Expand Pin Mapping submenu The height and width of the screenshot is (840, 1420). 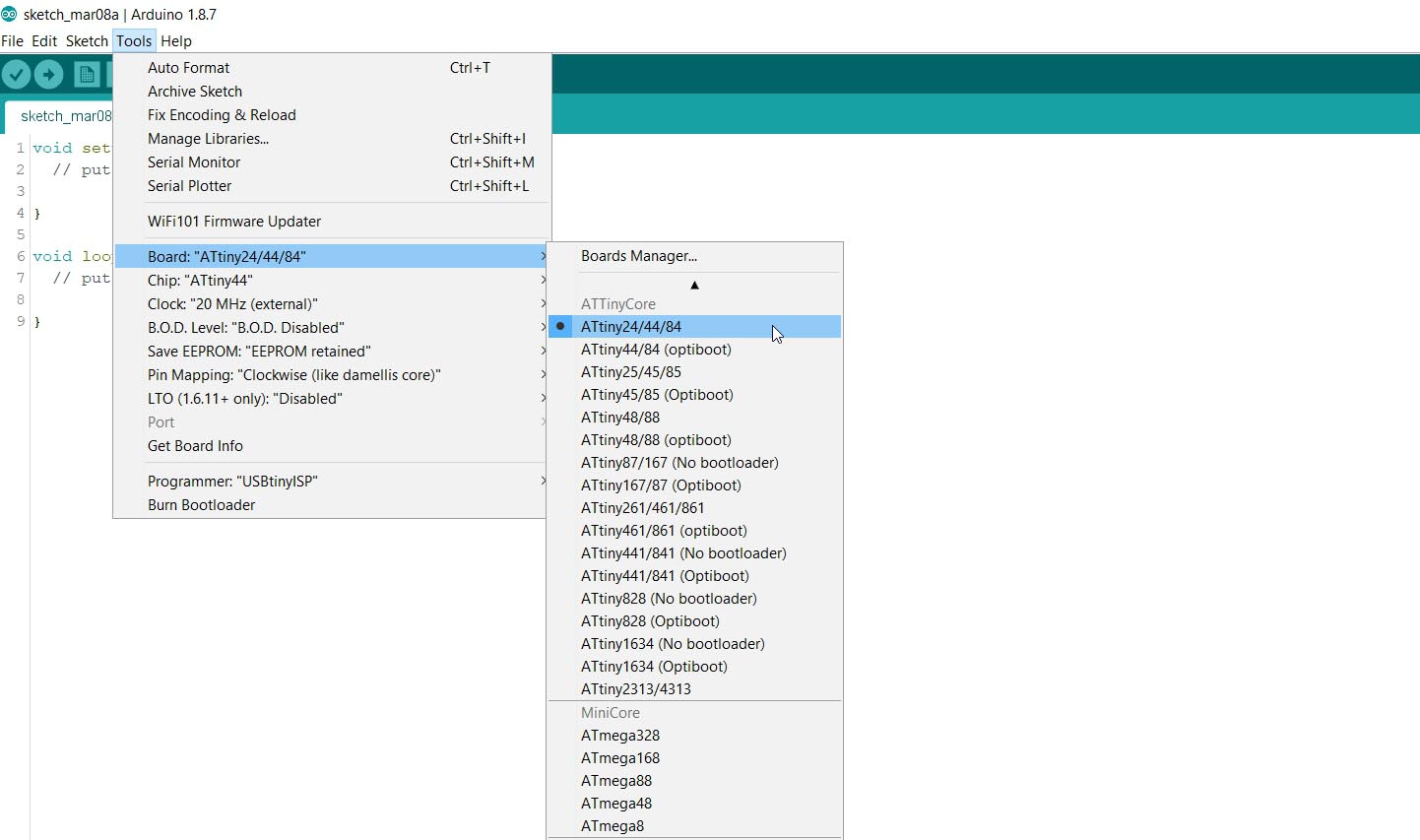[x=332, y=374]
